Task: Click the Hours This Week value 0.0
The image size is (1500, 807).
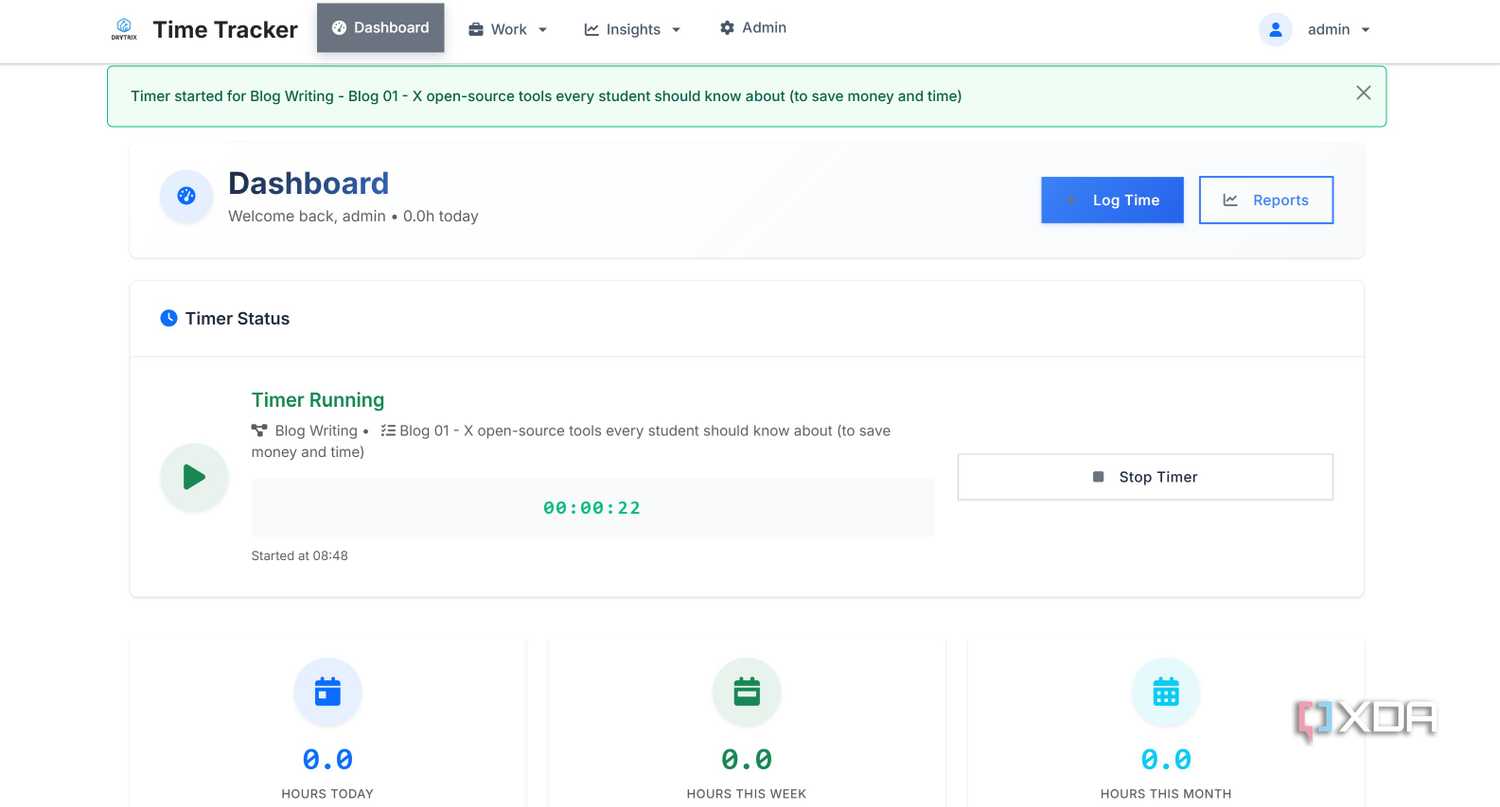Action: [x=747, y=760]
